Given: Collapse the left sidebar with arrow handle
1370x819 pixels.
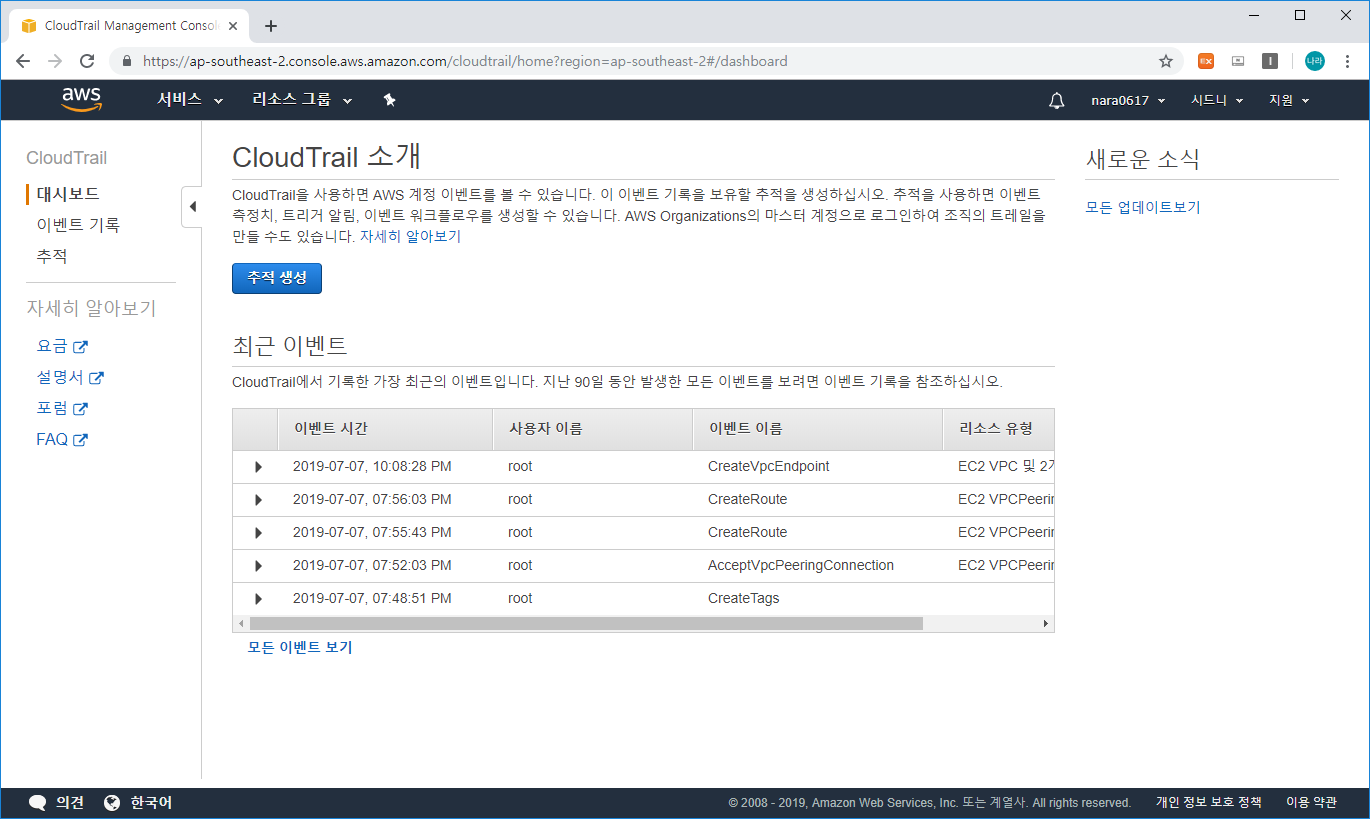Looking at the screenshot, I should coord(192,207).
